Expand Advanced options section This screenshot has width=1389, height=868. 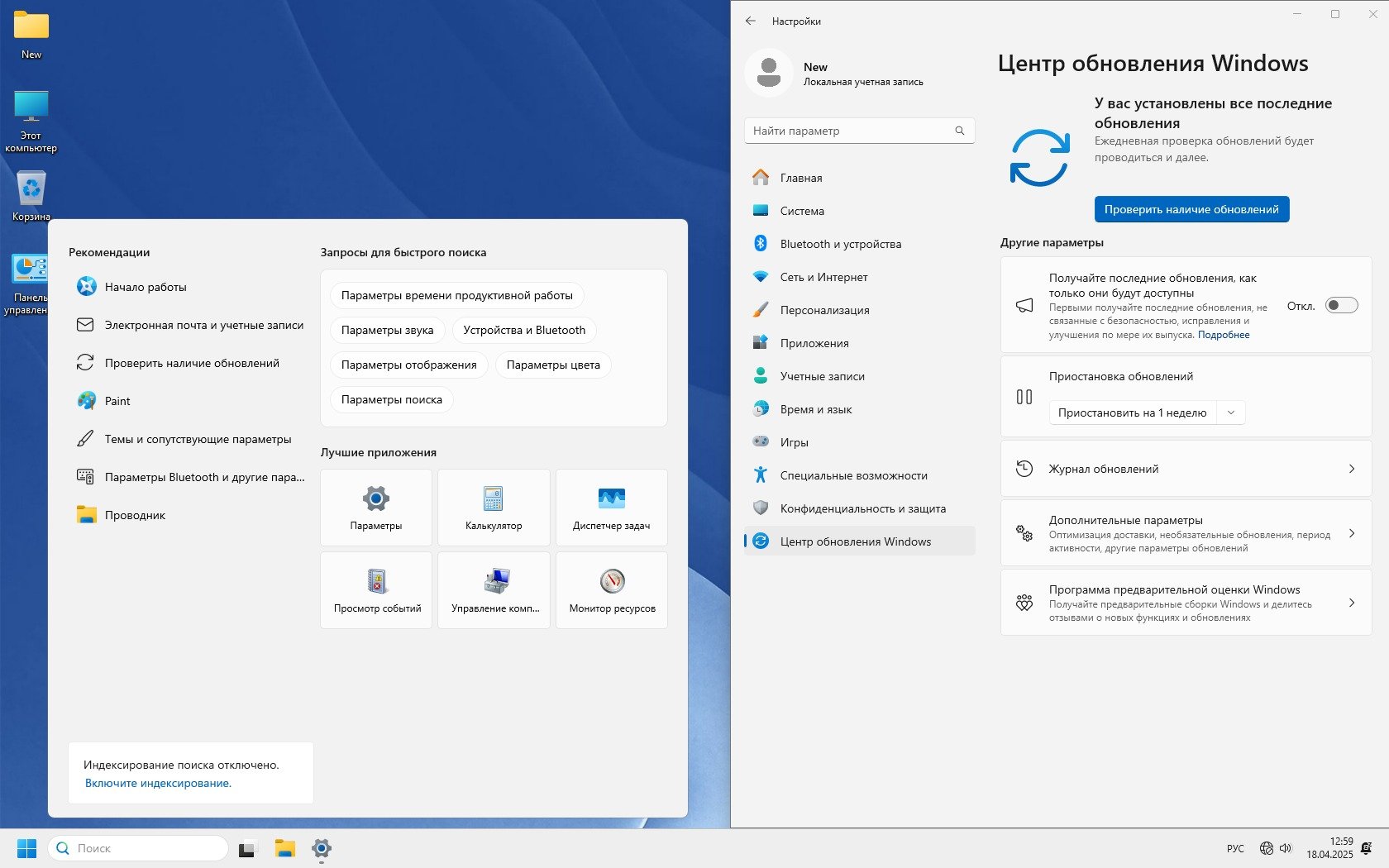coord(1186,533)
